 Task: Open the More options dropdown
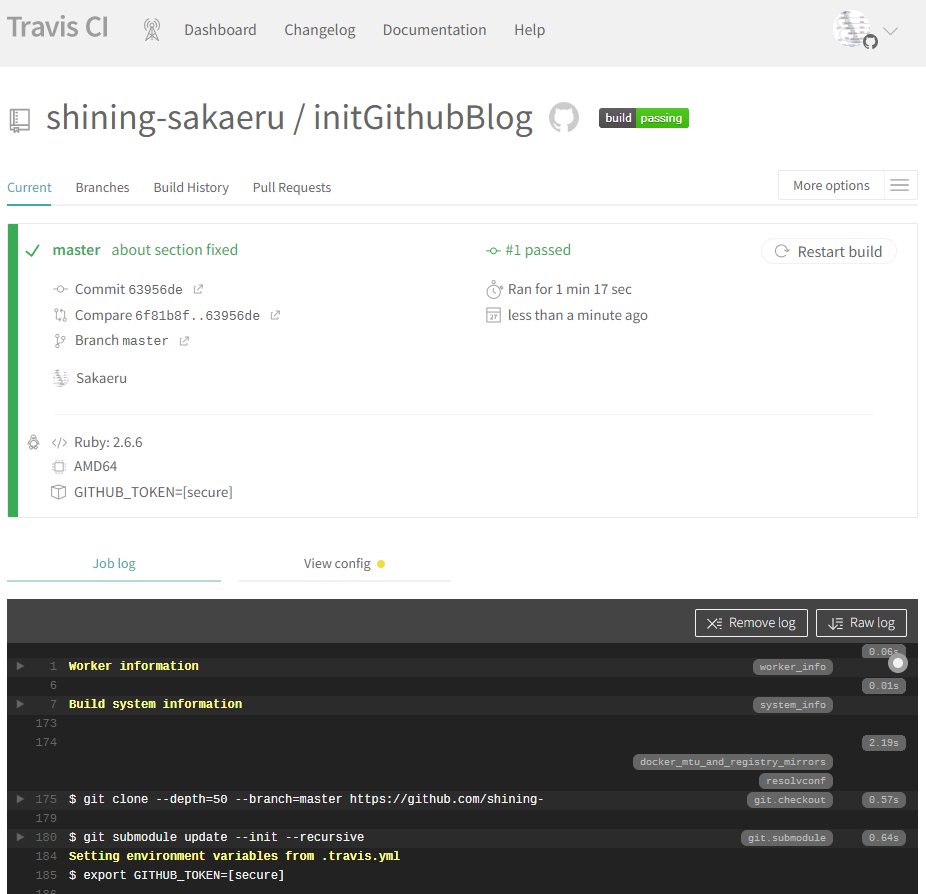[x=831, y=185]
